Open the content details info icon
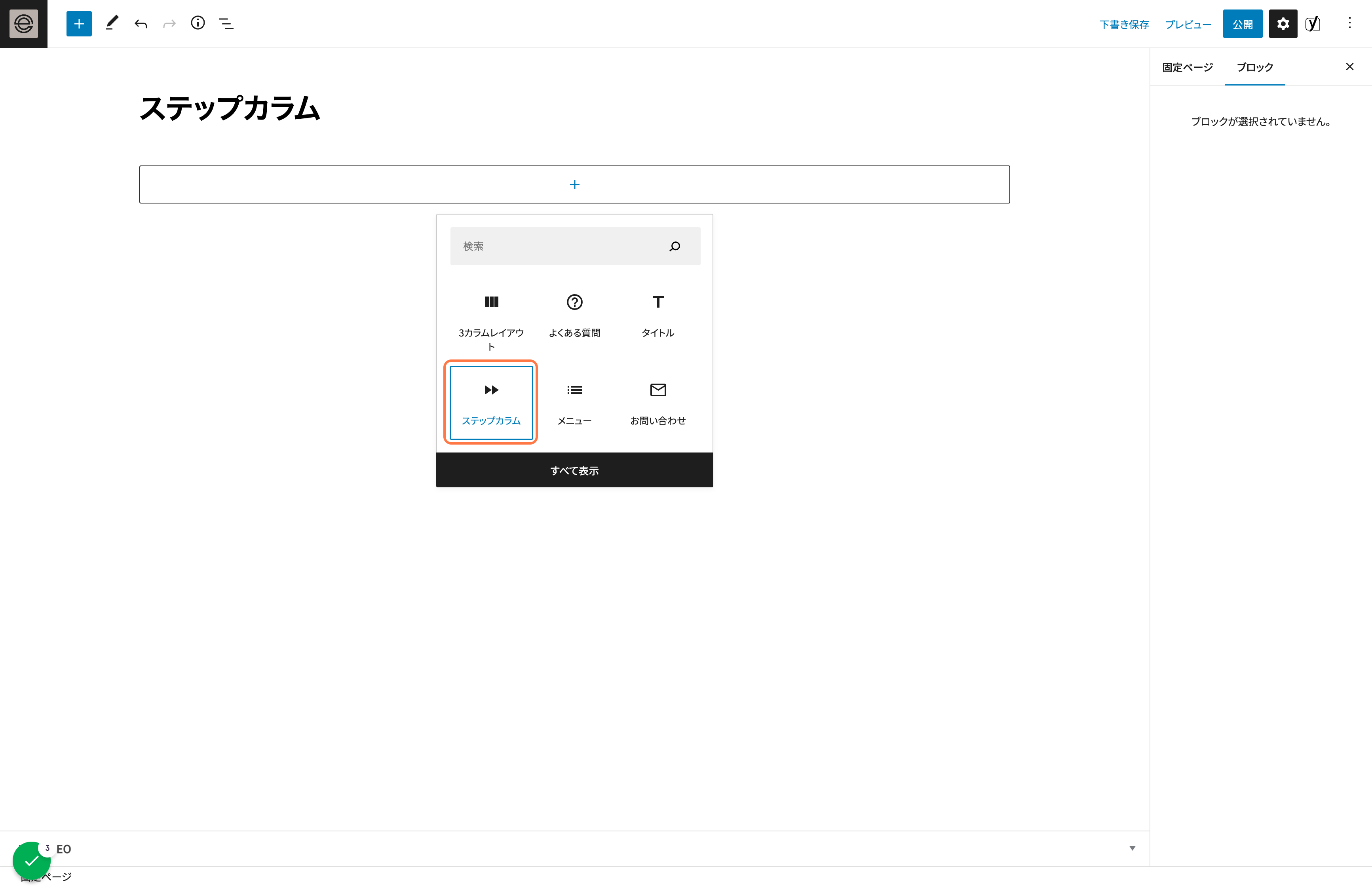 coord(198,23)
